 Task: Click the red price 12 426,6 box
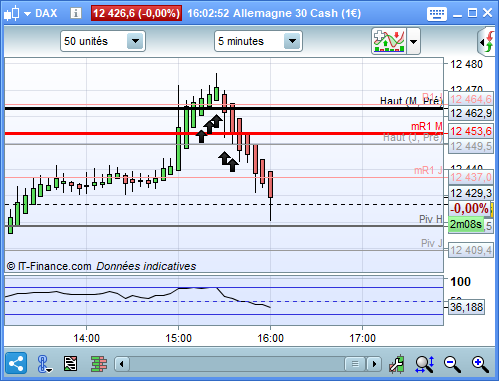coord(136,13)
